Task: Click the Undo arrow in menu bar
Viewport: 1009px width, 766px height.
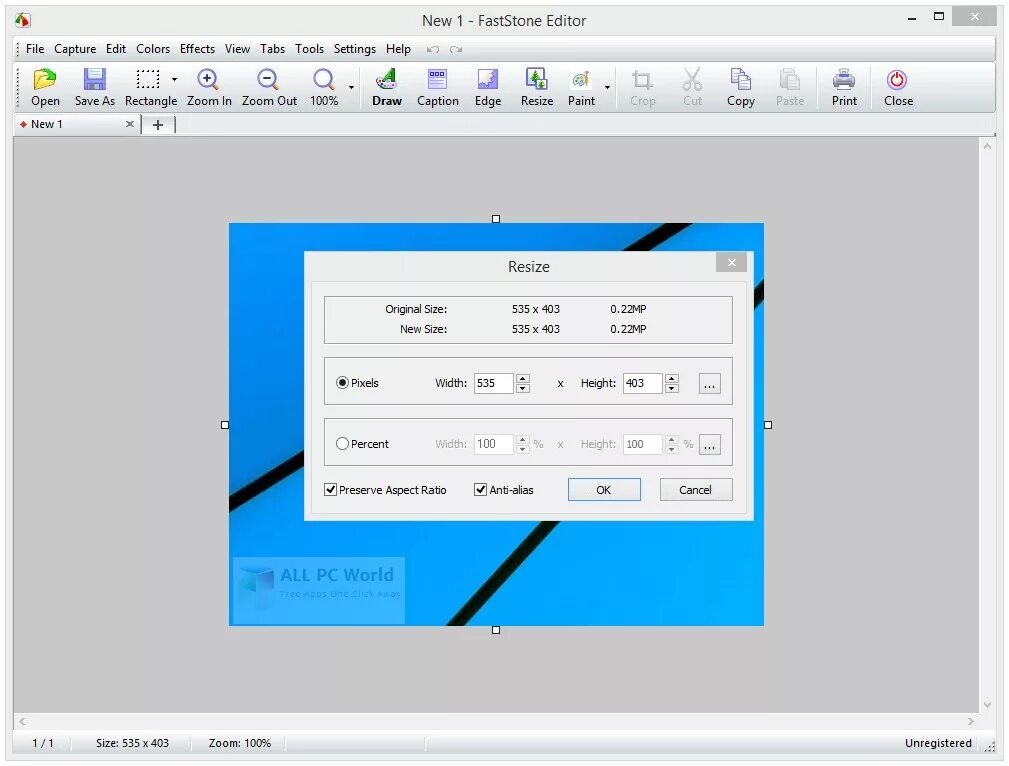Action: point(433,50)
